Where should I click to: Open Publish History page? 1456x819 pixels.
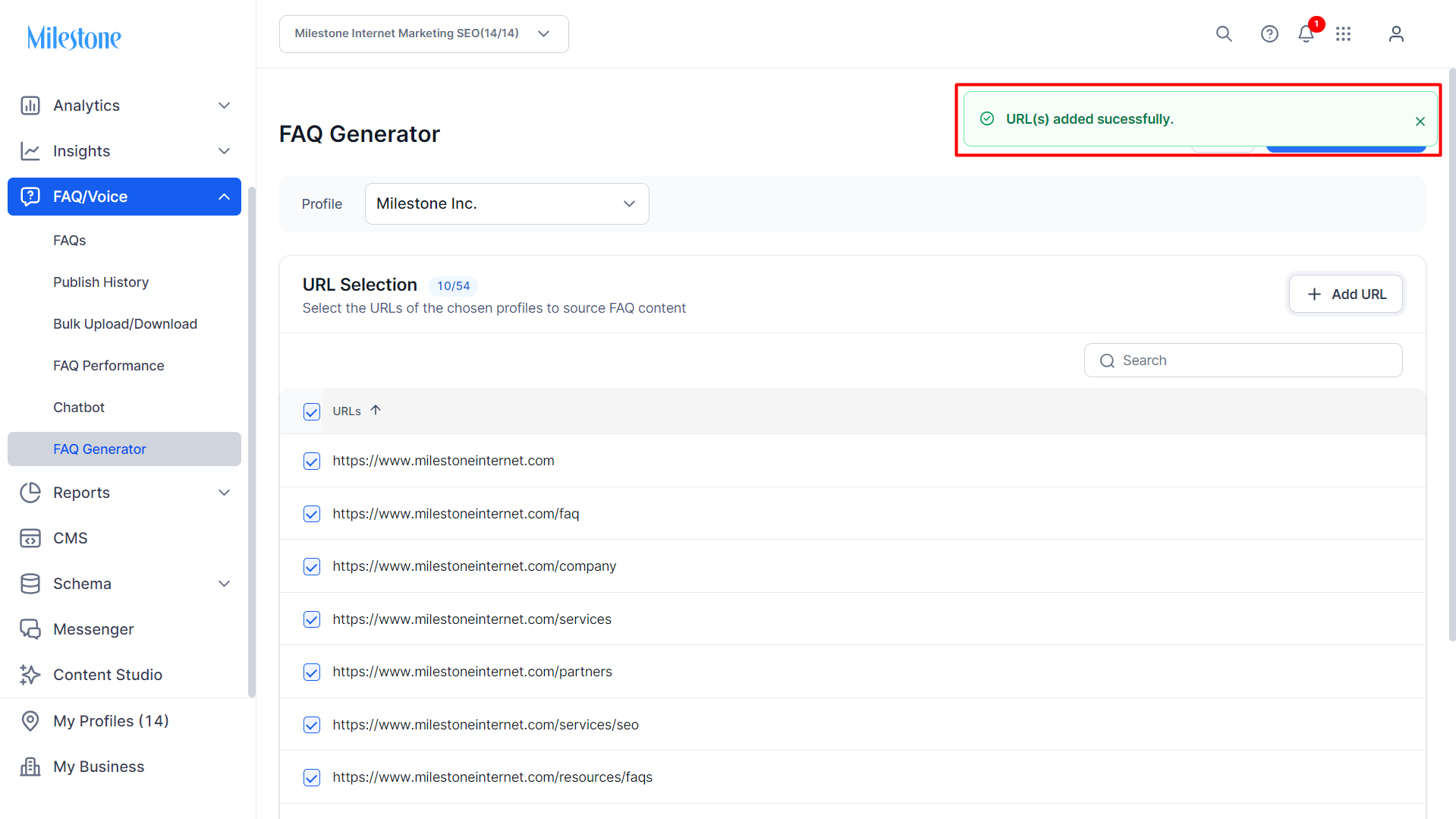tap(101, 282)
